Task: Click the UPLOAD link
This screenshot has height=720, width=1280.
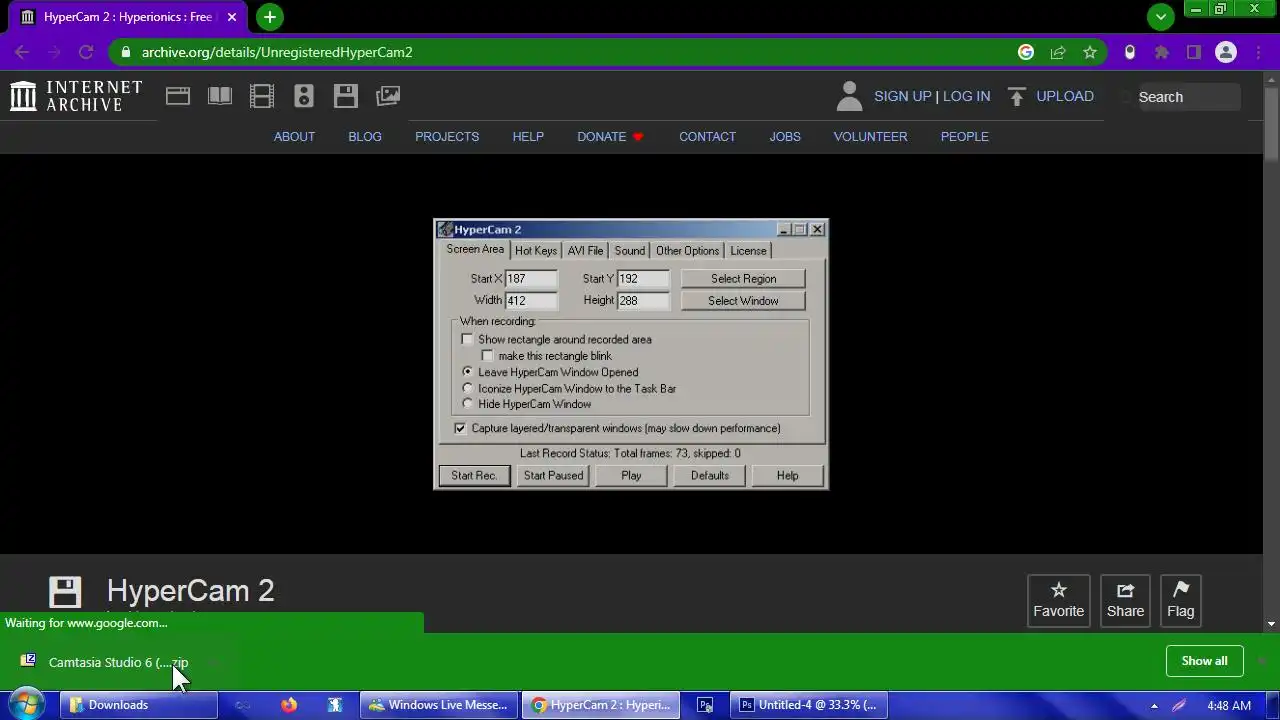Action: 1065,96
